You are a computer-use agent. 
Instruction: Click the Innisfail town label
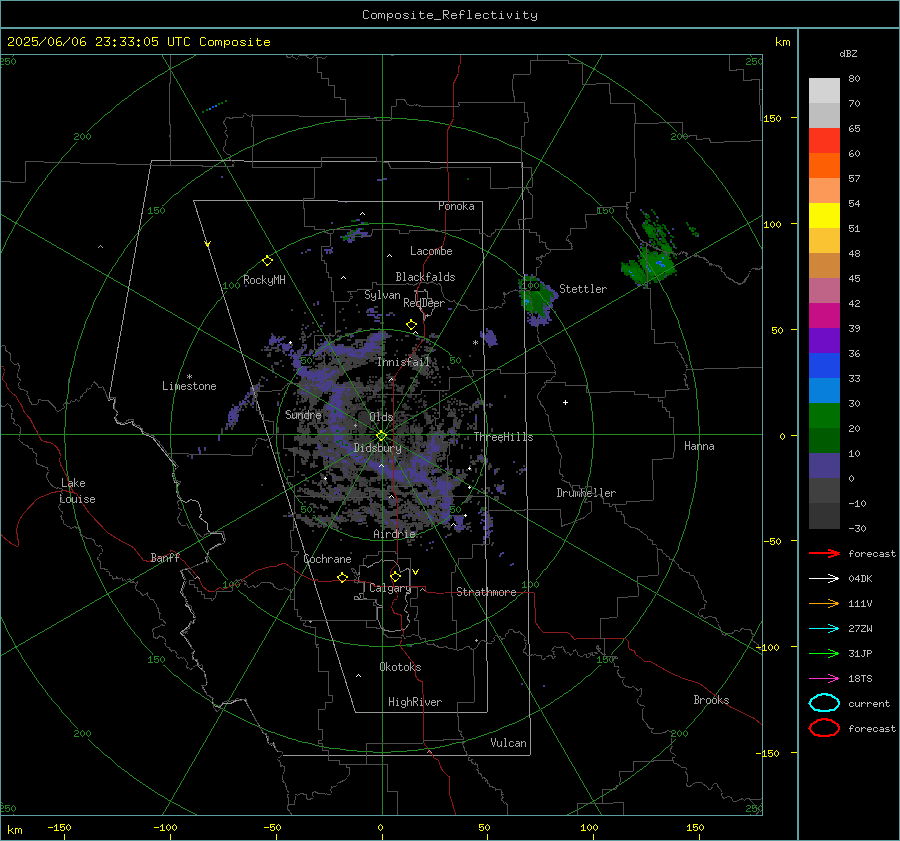pyautogui.click(x=404, y=362)
